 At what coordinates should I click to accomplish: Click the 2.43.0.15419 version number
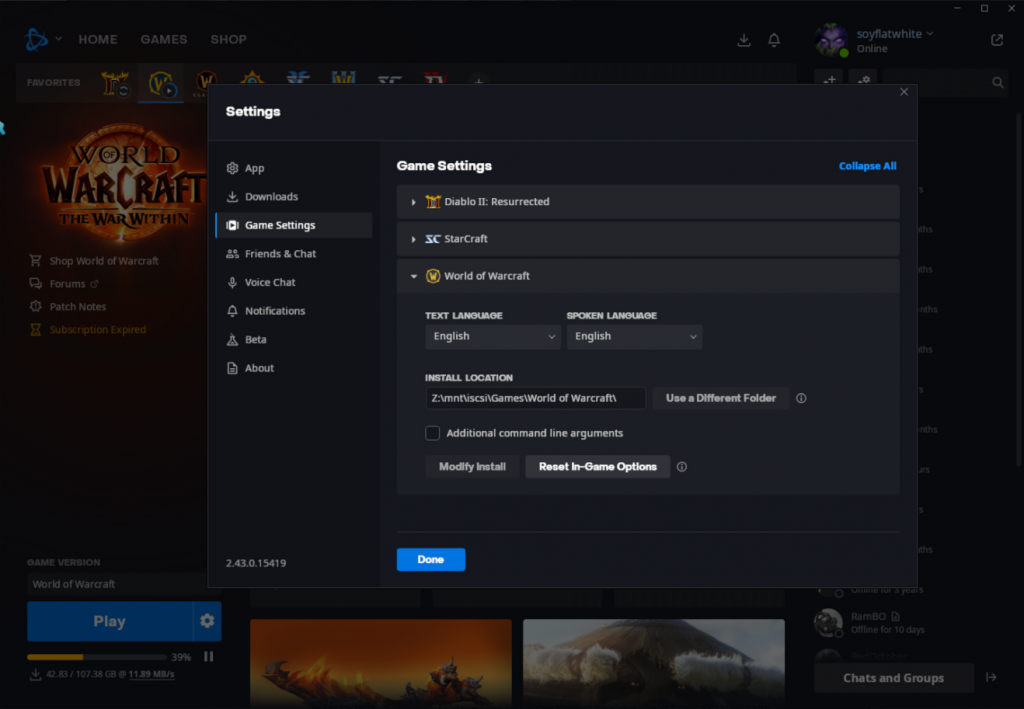(x=256, y=563)
